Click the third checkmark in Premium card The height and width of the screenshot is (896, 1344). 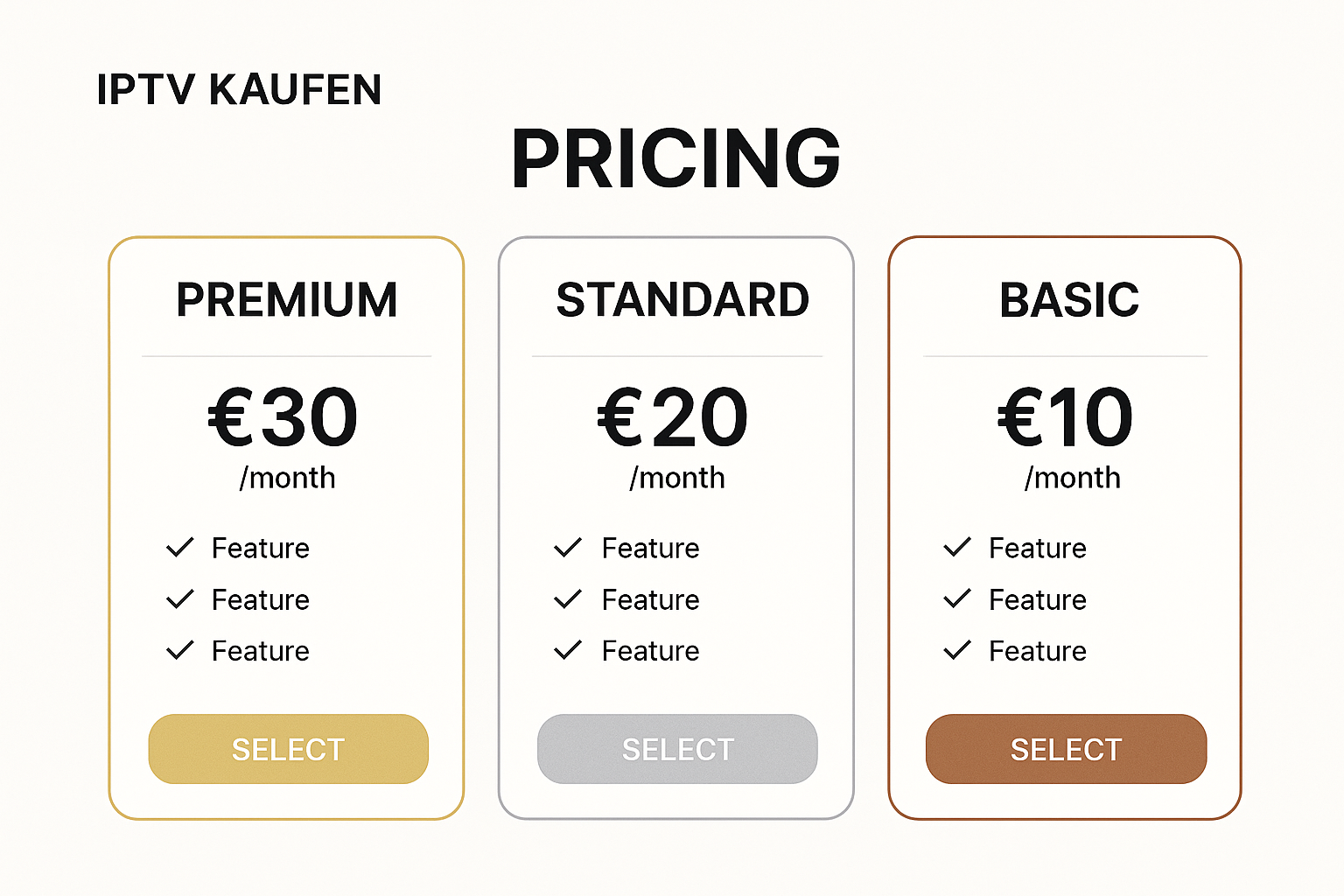pyautogui.click(x=179, y=650)
